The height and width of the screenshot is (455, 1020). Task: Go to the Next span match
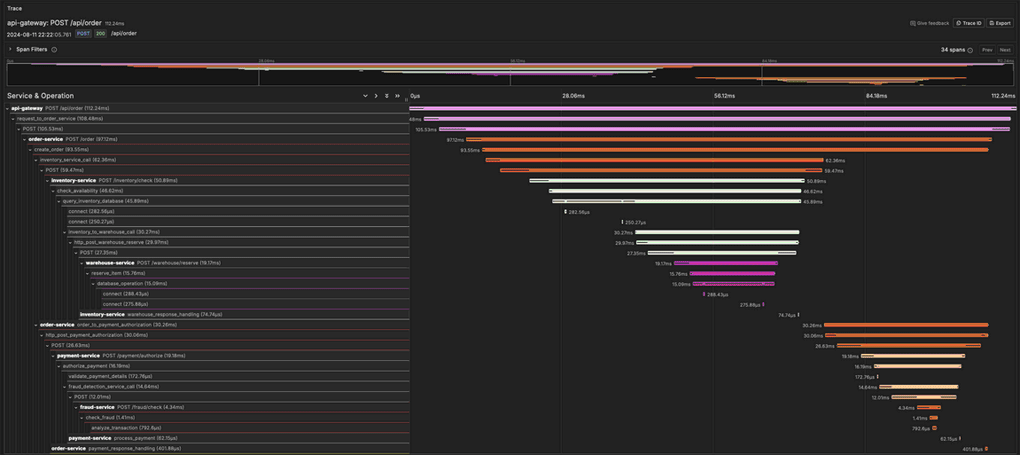(1004, 50)
